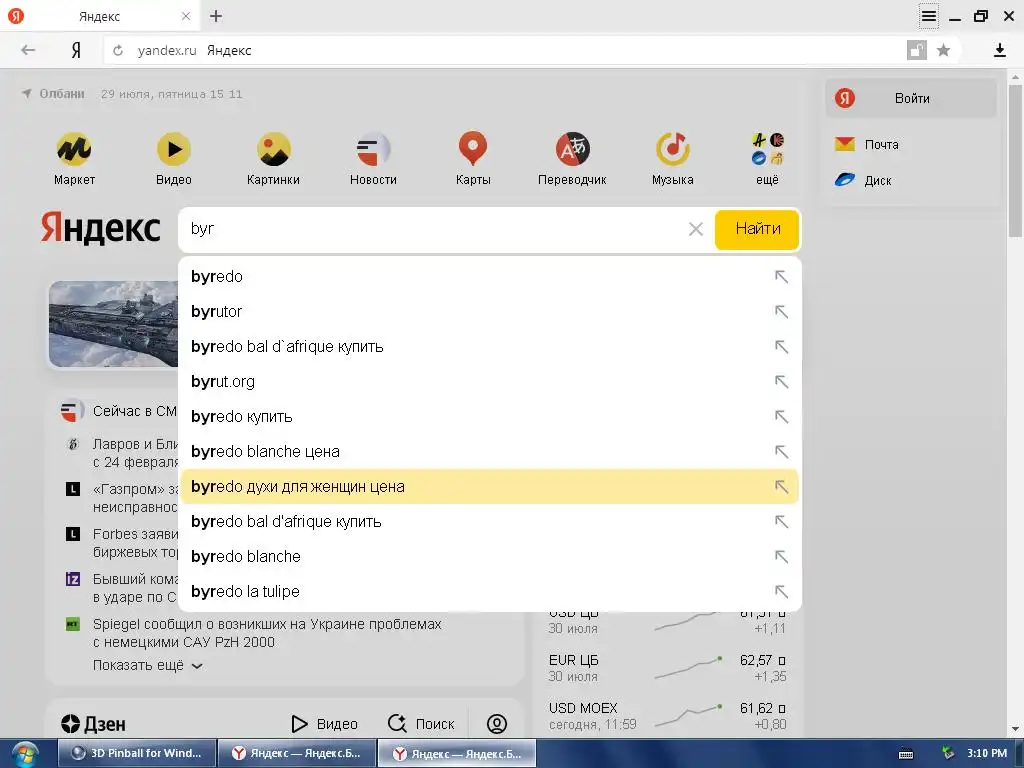Insert suggestion arrow for byrutor
The width and height of the screenshot is (1024, 768).
click(781, 312)
